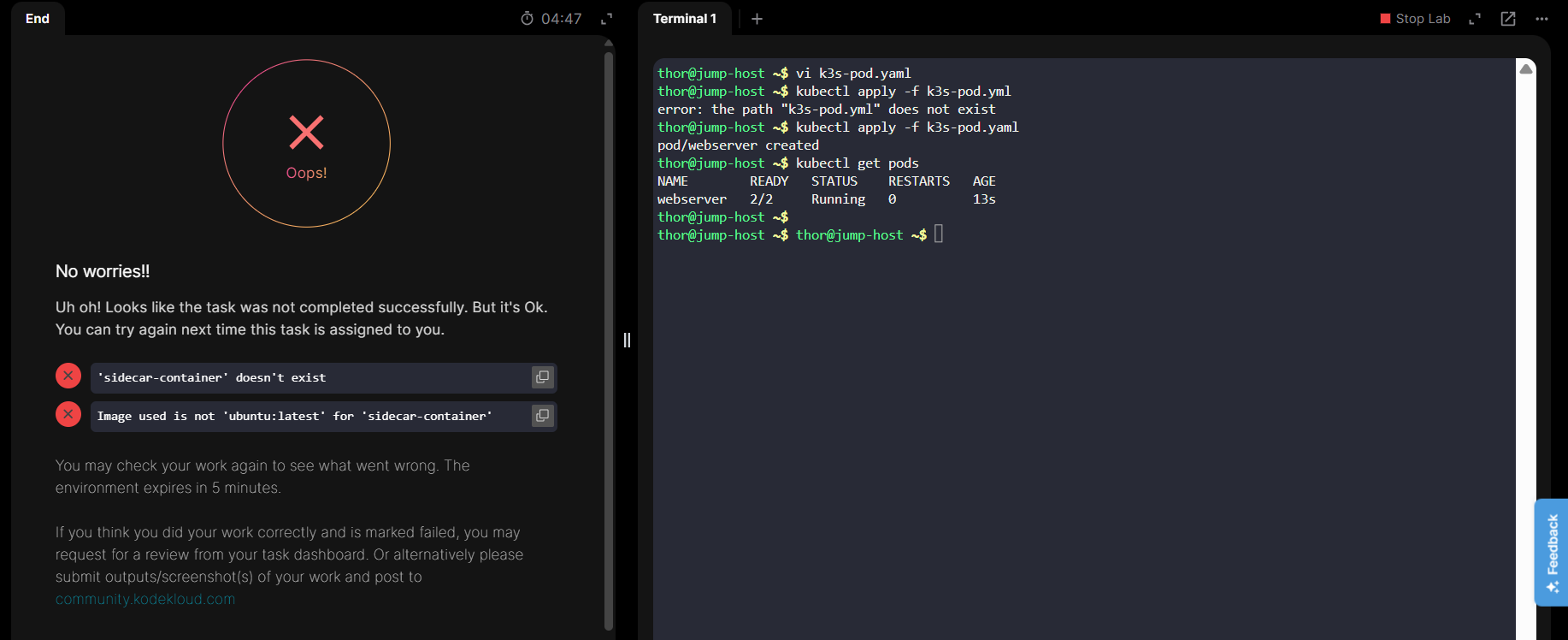Click the 'kubectl apply -f k3s-pod.yaml' line

[907, 127]
